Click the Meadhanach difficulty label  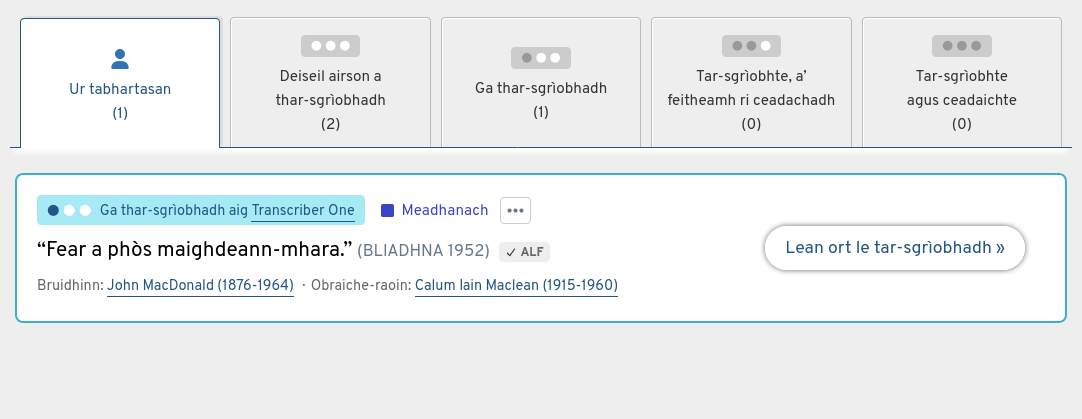click(x=445, y=210)
